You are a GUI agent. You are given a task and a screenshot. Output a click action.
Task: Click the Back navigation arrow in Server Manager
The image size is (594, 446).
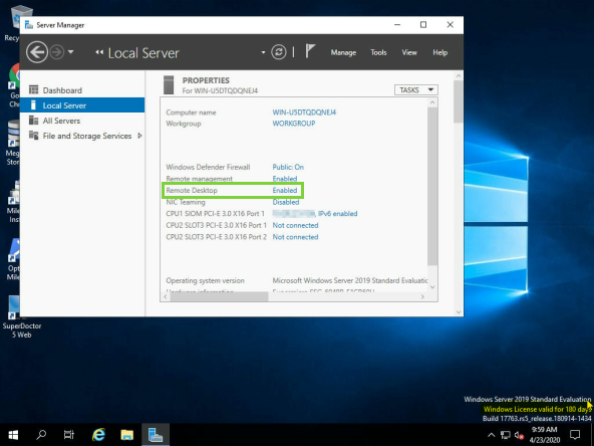[37, 52]
